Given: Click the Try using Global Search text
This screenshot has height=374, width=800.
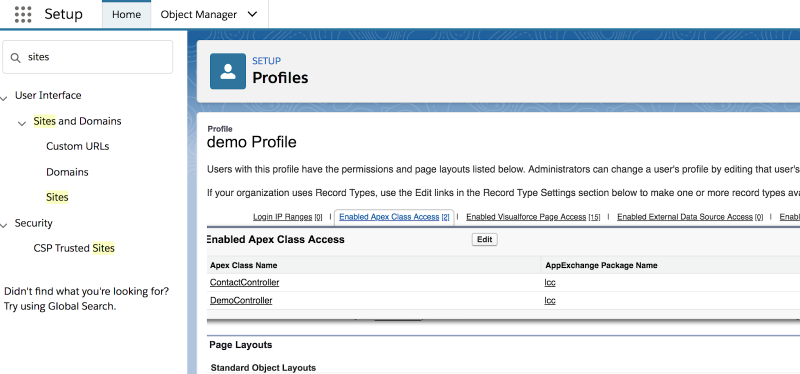Looking at the screenshot, I should click(60, 307).
